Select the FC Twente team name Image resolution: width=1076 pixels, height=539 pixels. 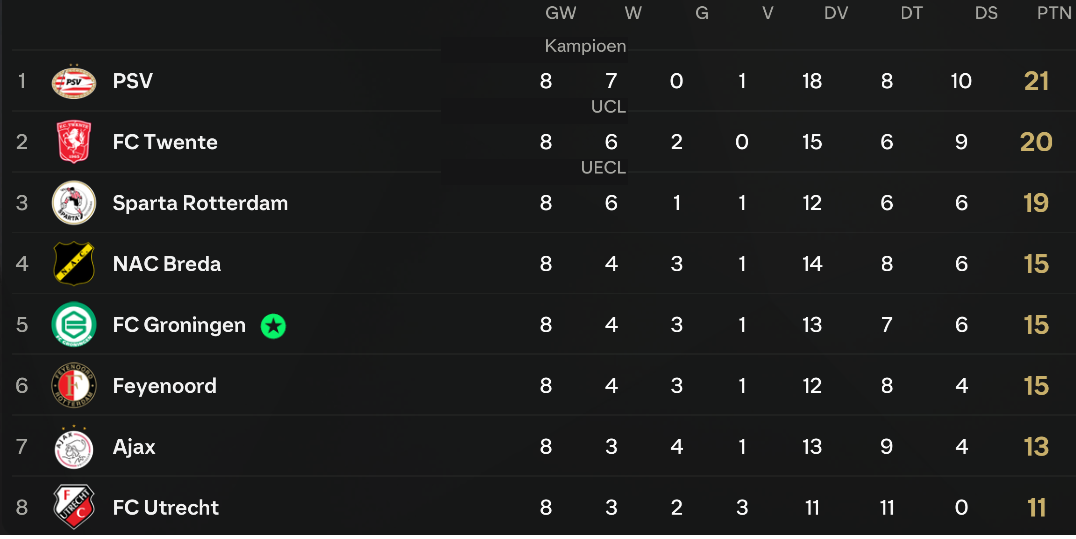click(165, 142)
